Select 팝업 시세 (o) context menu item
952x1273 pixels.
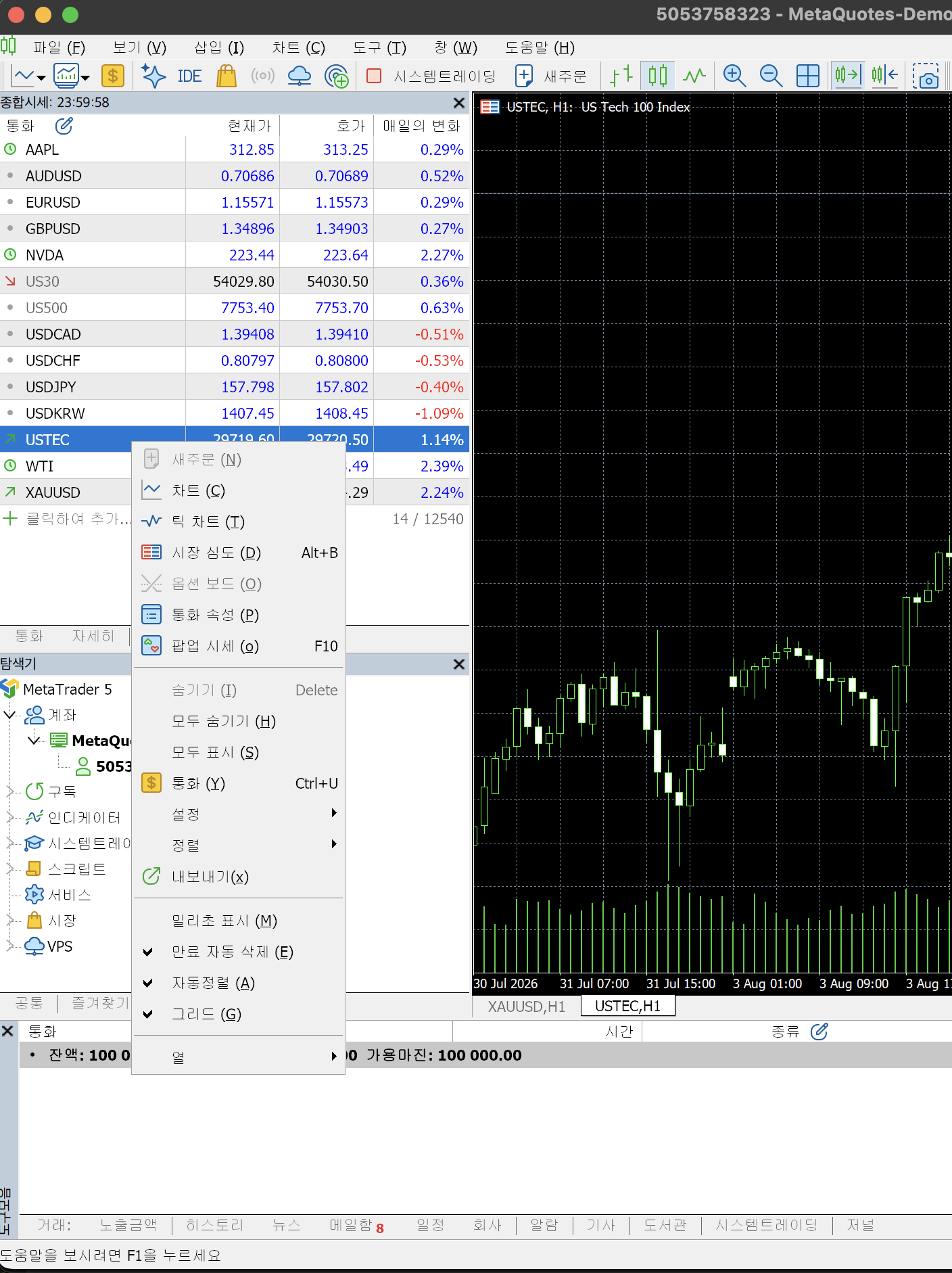tap(239, 647)
